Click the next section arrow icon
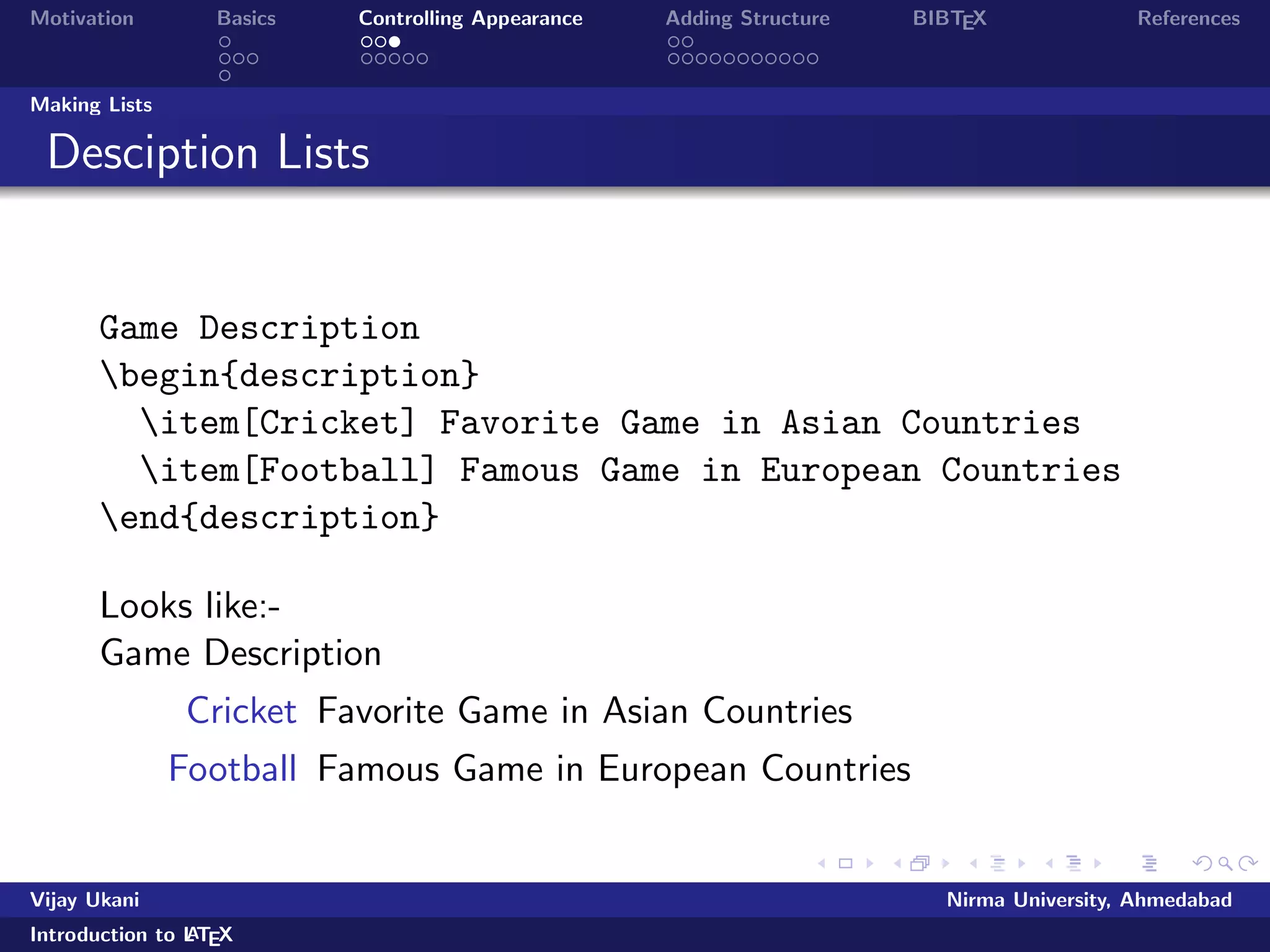Screen dimensions: 1270x952 pyautogui.click(x=1098, y=863)
